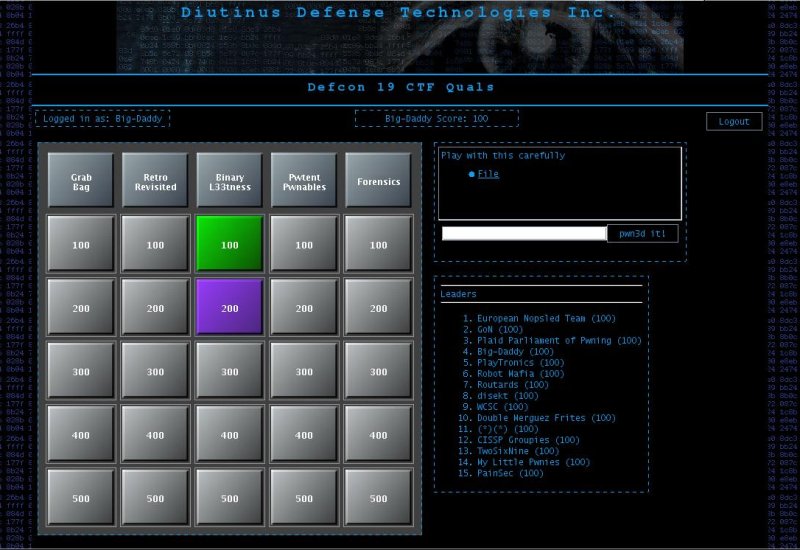Image resolution: width=800 pixels, height=550 pixels.
Task: Select the Pwtent Pwnables category header
Action: [x=304, y=181]
